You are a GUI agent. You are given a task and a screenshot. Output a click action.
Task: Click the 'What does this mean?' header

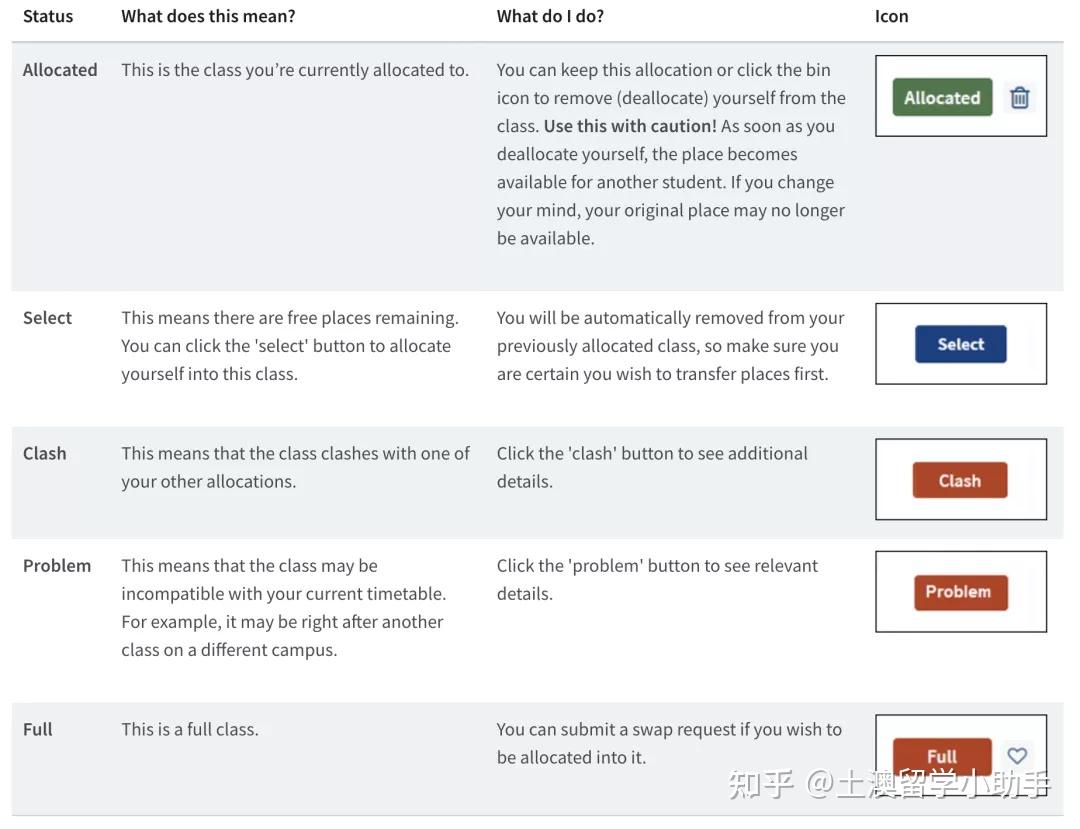pos(208,16)
